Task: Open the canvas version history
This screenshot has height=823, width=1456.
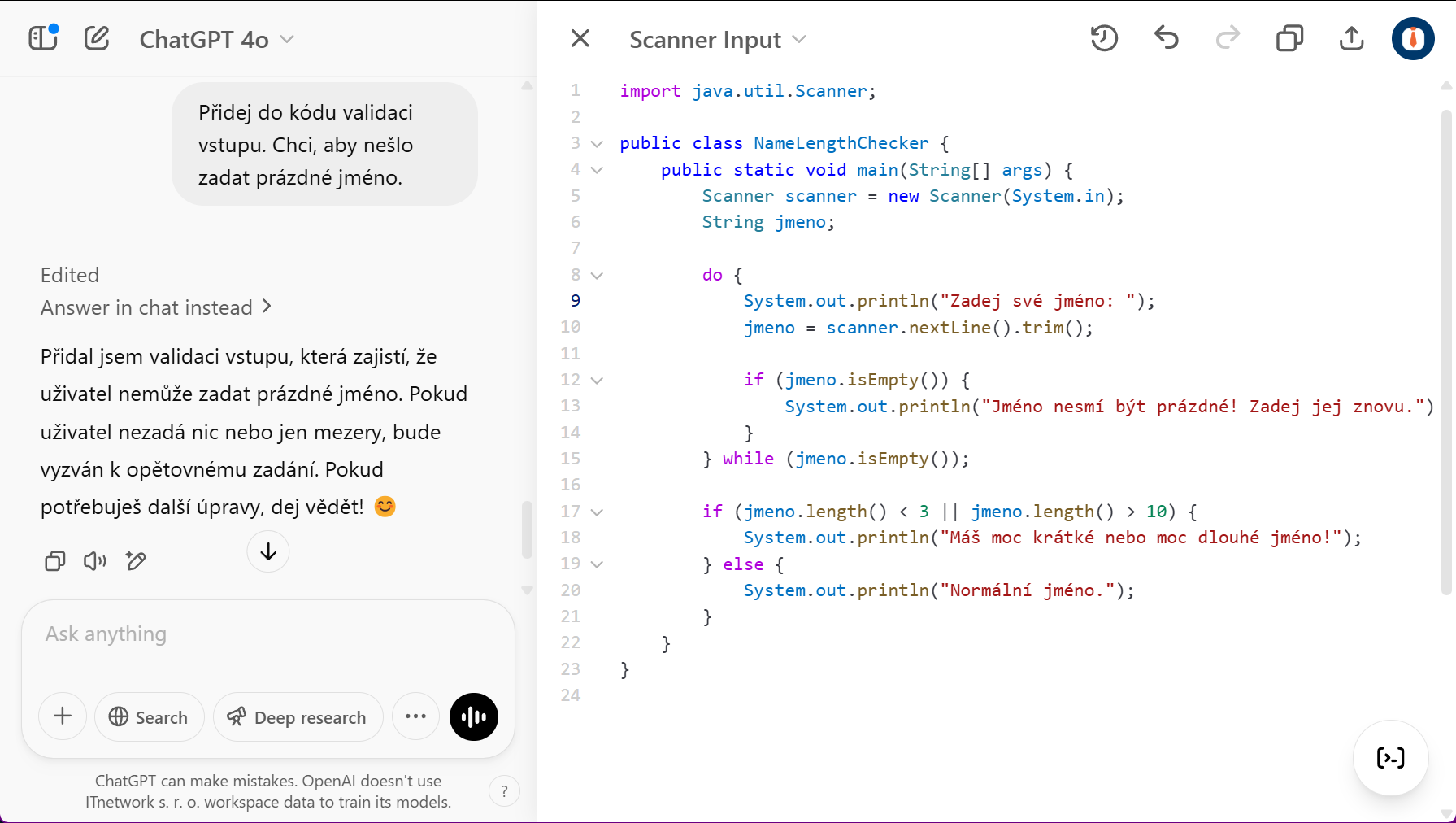Action: pyautogui.click(x=1104, y=38)
